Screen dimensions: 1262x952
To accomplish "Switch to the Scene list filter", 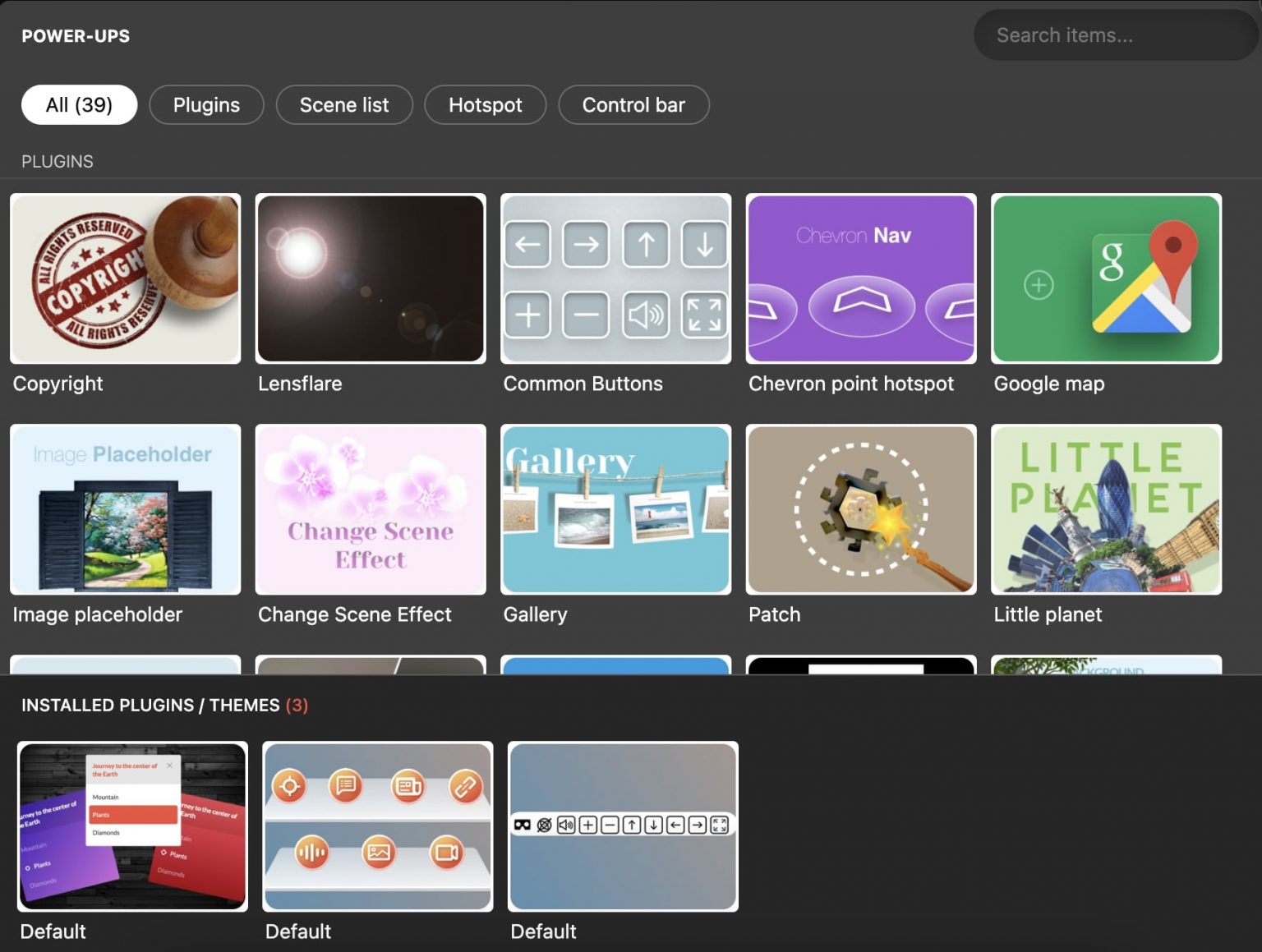I will pos(344,105).
